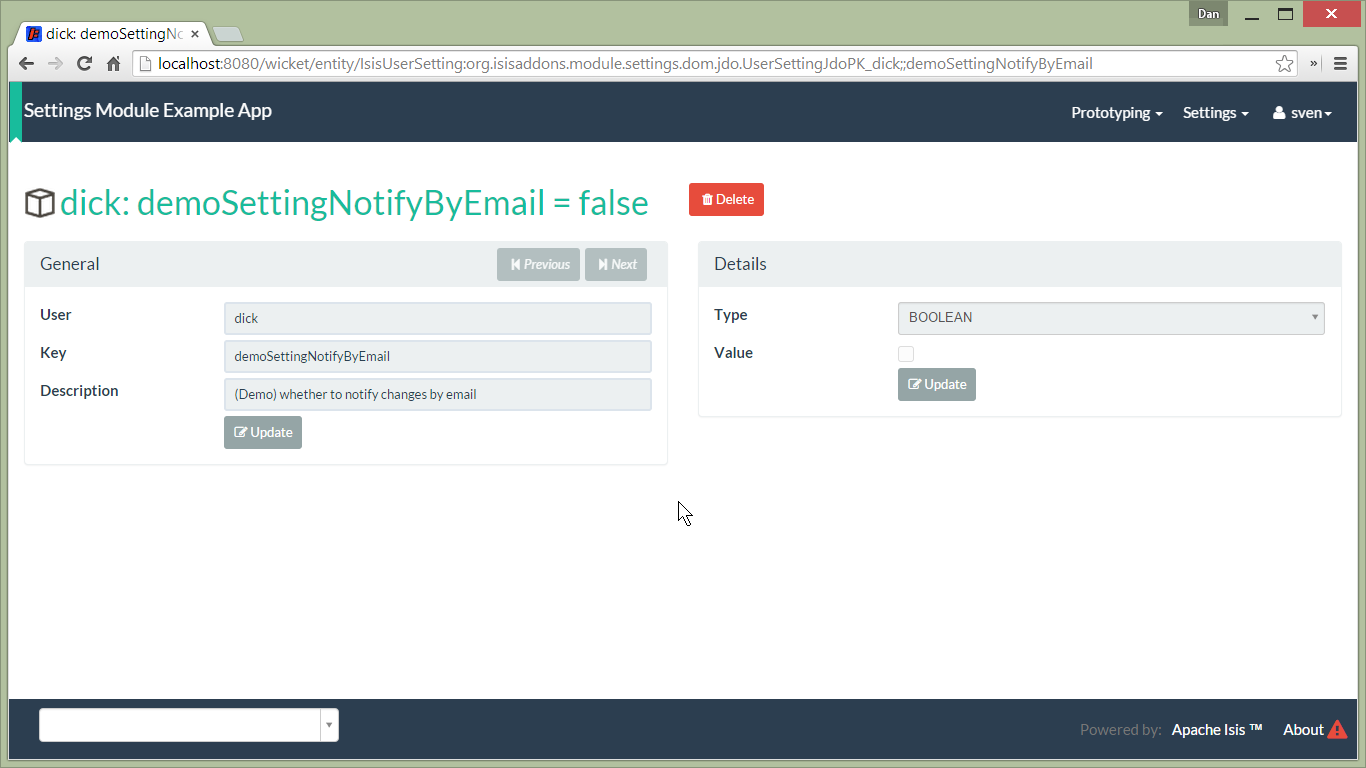Toggle the Value checkbox
The image size is (1366, 768).
point(906,354)
